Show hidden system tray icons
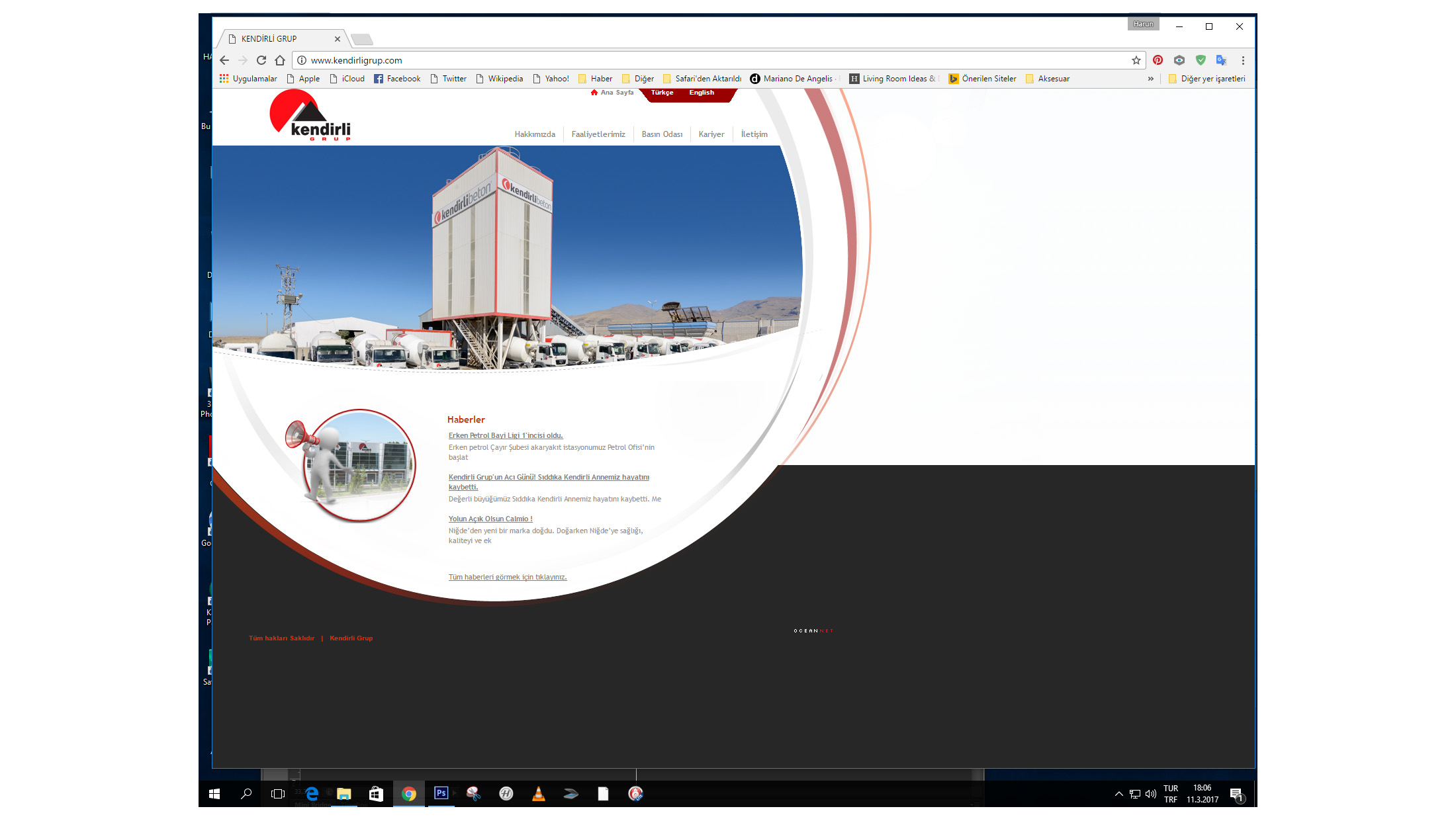The height and width of the screenshot is (819, 1456). pos(1118,794)
